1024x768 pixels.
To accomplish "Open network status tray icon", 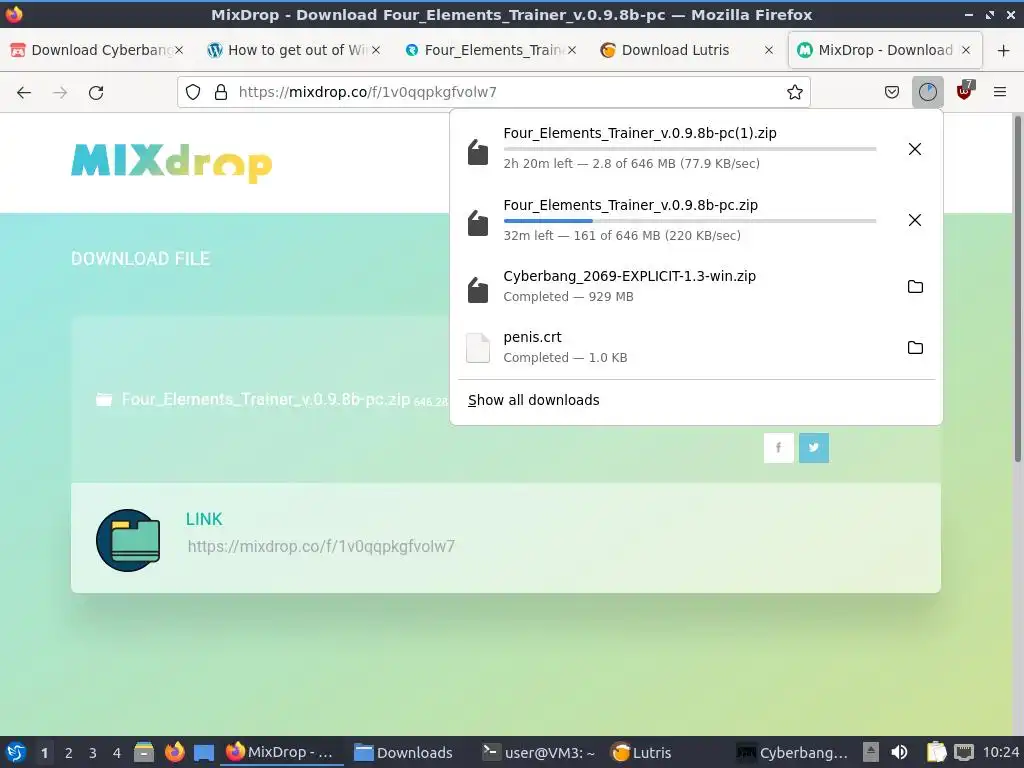I will pos(964,752).
